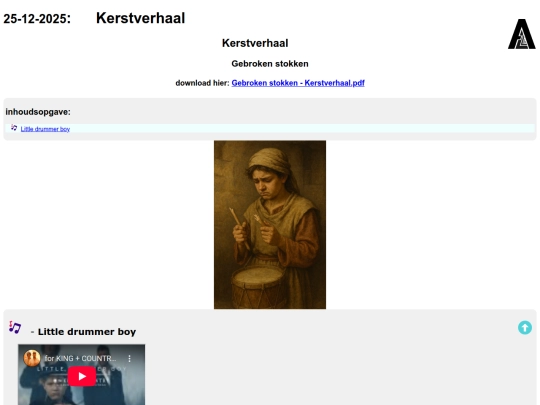Viewport: 540px width, 405px height.
Task: Click the "Little drummer boy" section heading
Action: [x=87, y=332]
